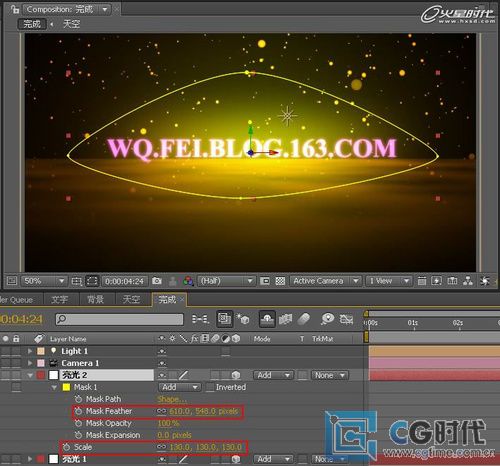Collapse the Mask 1 properties
Screen dimensions: 500x466
54,387
